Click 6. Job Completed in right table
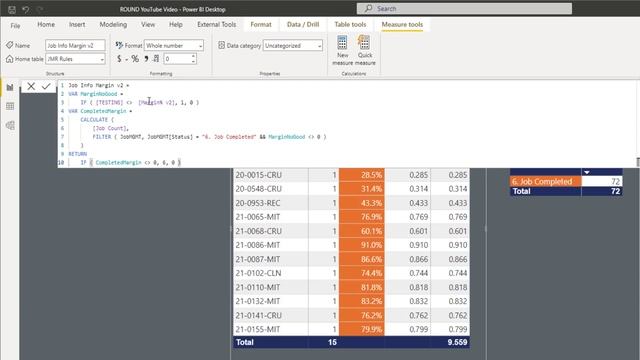This screenshot has width=640, height=360. coord(545,182)
